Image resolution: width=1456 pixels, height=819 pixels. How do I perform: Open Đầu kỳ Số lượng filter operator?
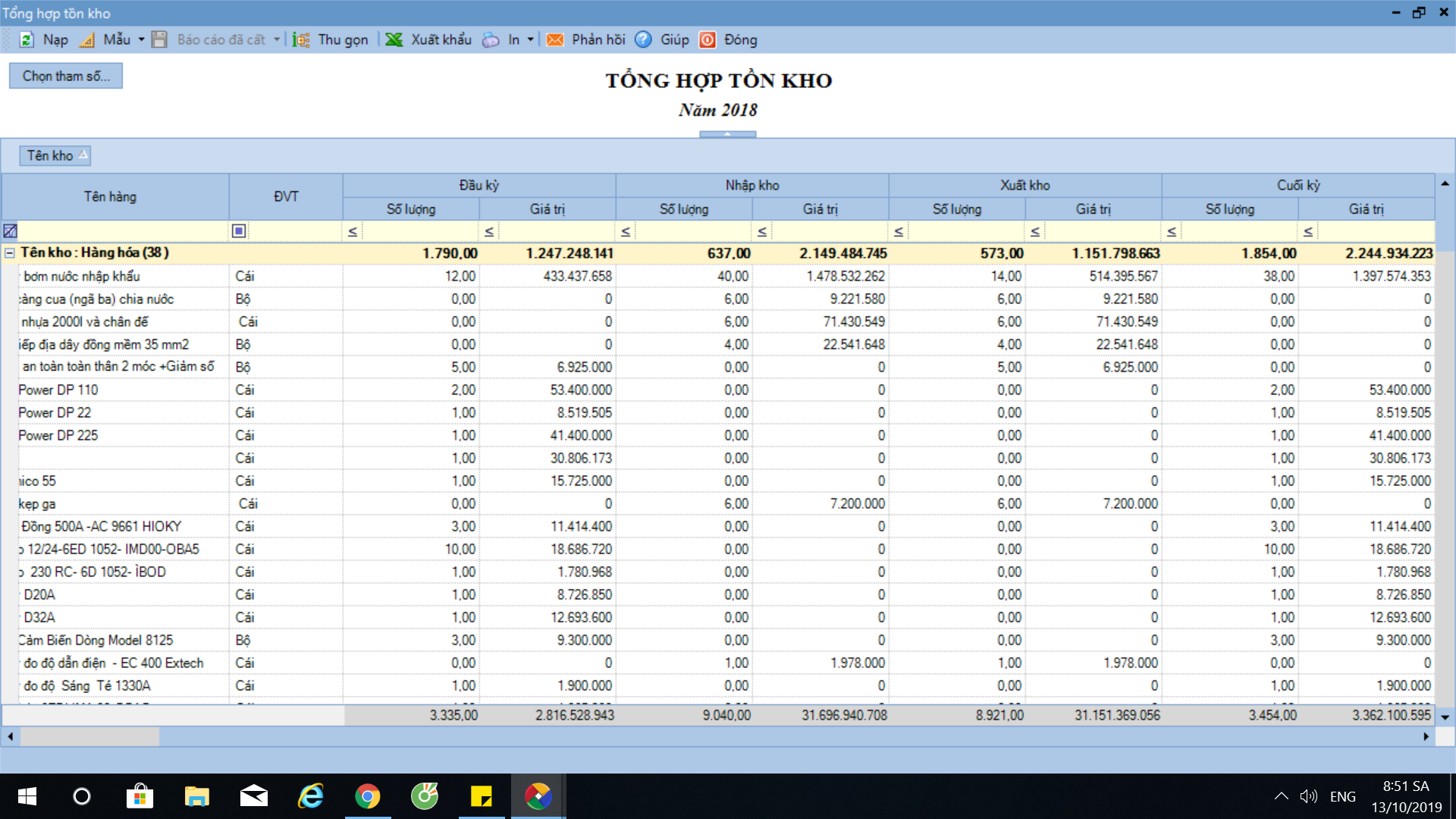(x=353, y=231)
